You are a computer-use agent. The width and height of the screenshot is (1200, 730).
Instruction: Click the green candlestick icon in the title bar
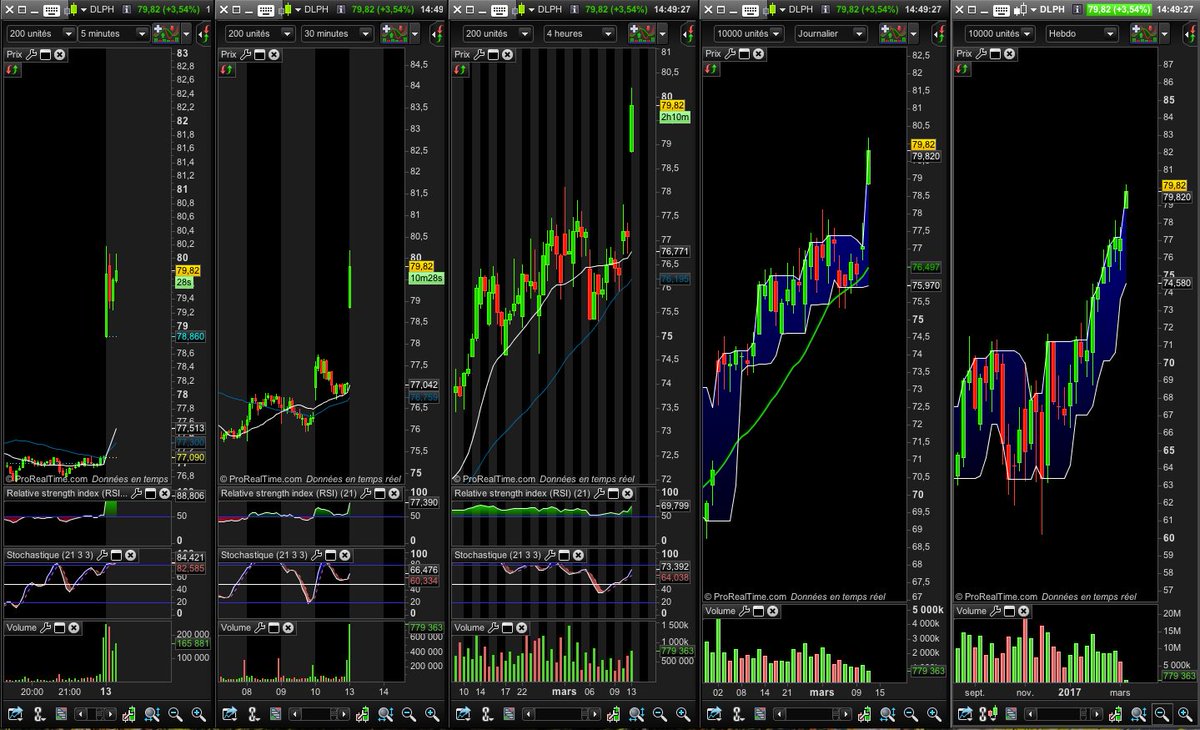click(x=73, y=9)
